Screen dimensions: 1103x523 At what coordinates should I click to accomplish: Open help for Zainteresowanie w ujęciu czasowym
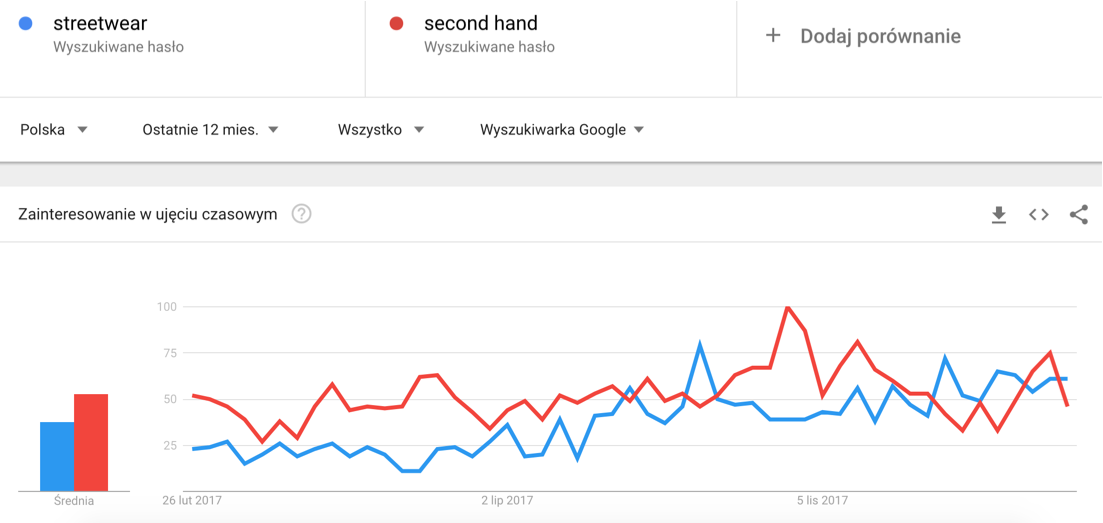[302, 213]
